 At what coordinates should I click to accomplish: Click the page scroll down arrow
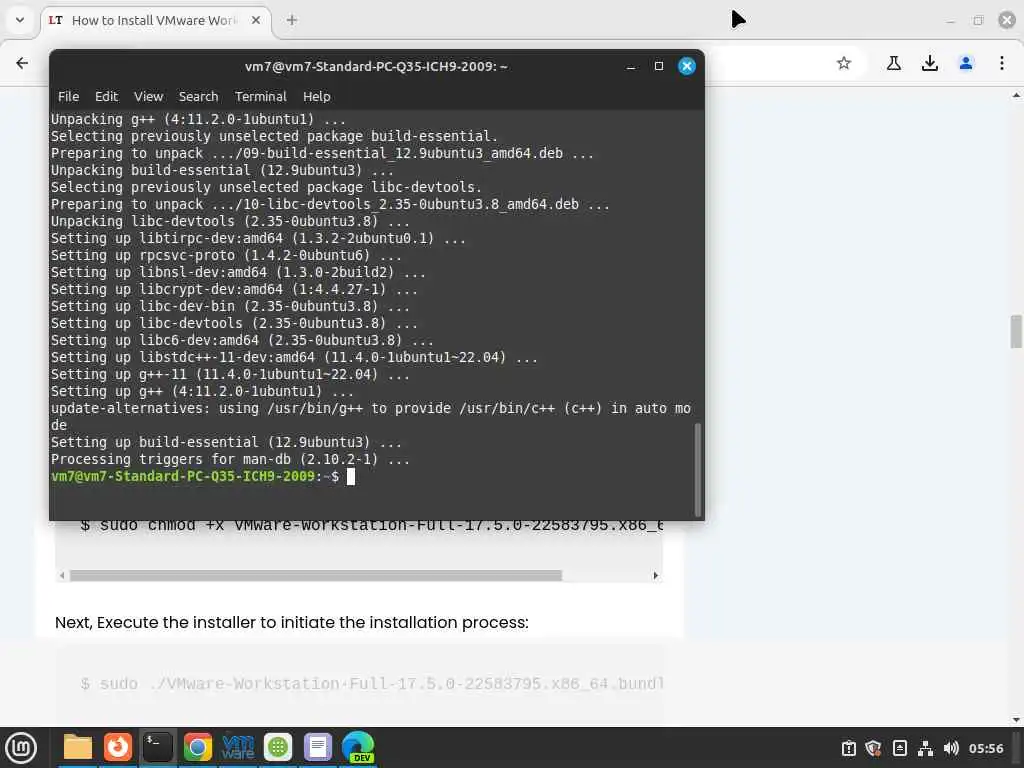point(1016,720)
